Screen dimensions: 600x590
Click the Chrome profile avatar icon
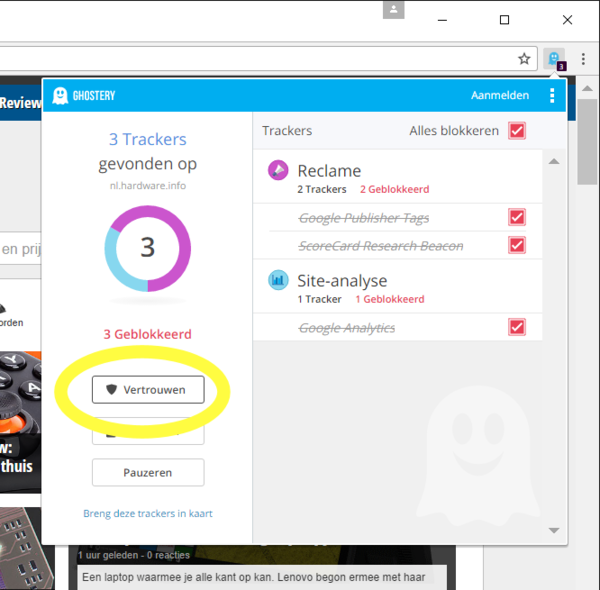[393, 10]
